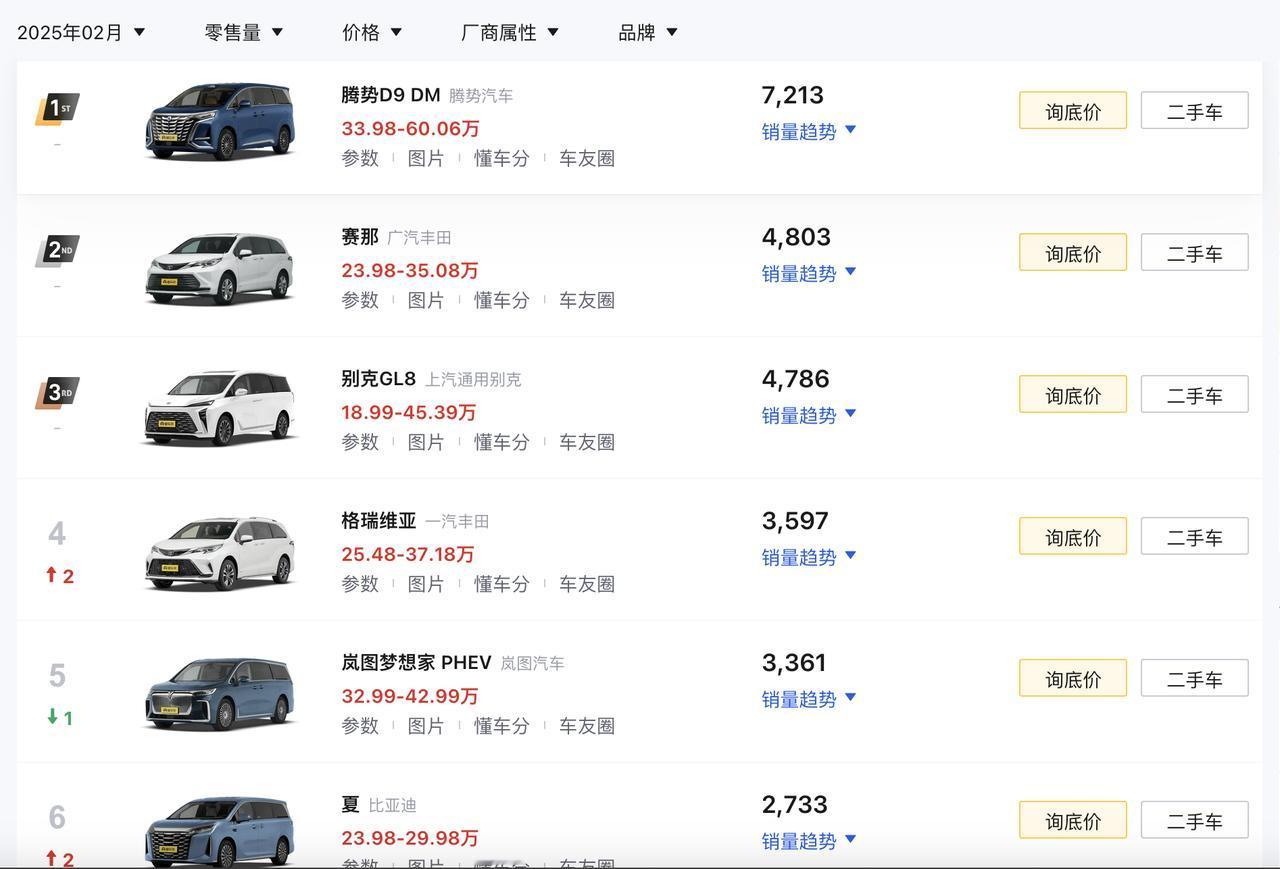Image resolution: width=1280 pixels, height=869 pixels.
Task: Click the 3rd place rank badge icon
Action: pos(57,392)
